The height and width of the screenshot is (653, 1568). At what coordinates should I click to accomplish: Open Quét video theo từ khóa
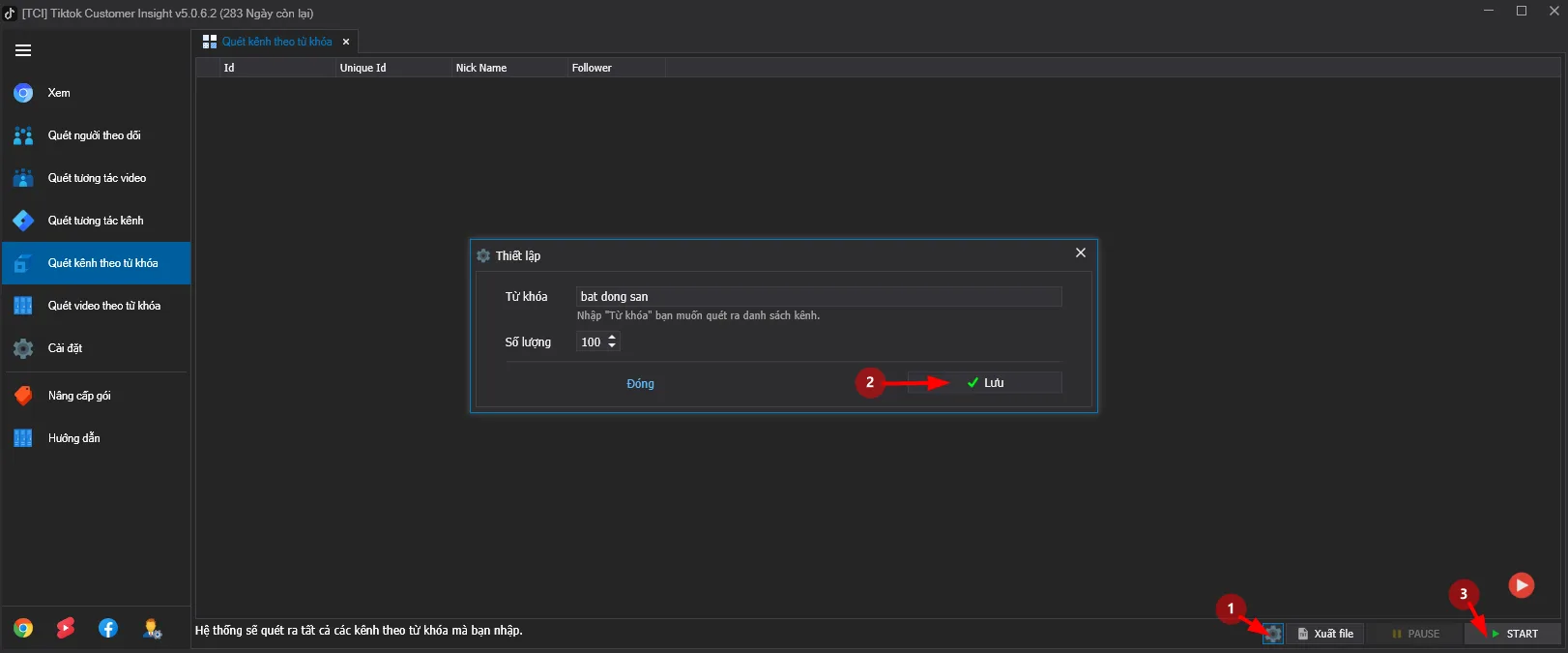coord(96,306)
